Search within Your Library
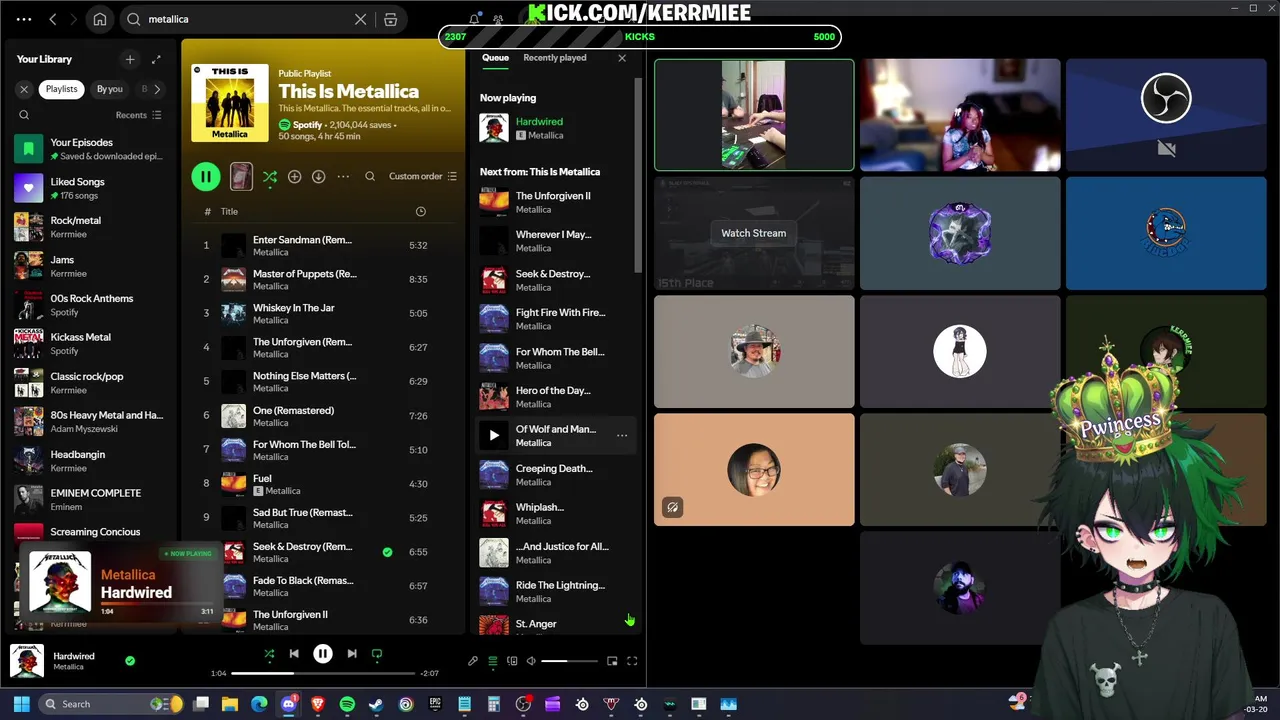 coord(24,115)
